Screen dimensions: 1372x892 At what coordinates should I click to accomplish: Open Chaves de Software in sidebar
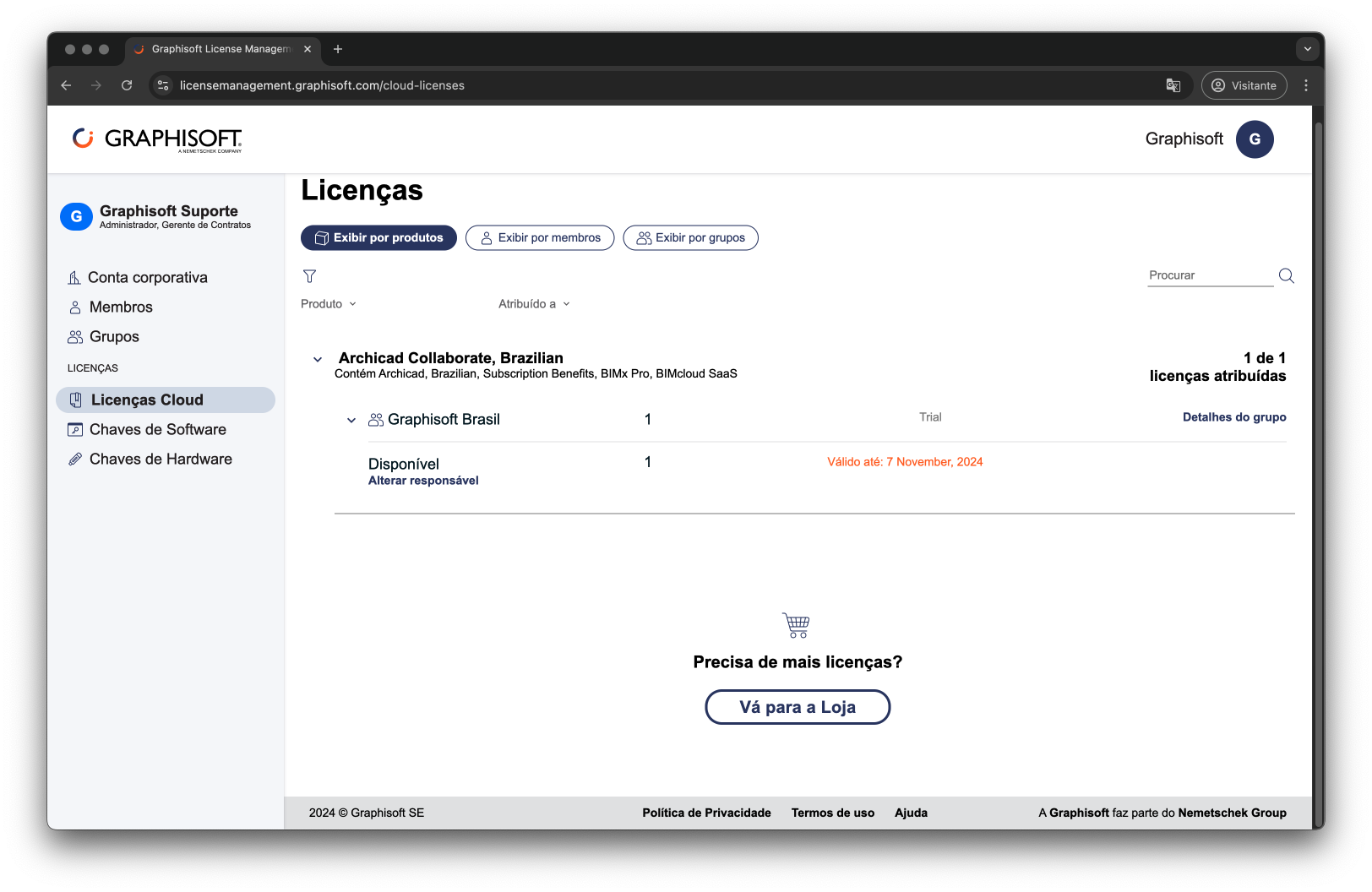pyautogui.click(x=147, y=429)
